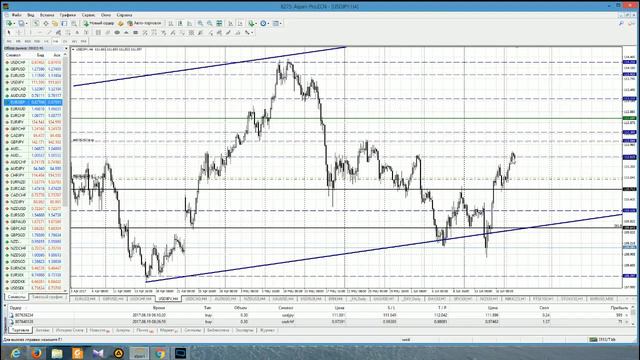The height and width of the screenshot is (360, 640).
Task: Open the Новости terminal tab
Action: click(100, 330)
